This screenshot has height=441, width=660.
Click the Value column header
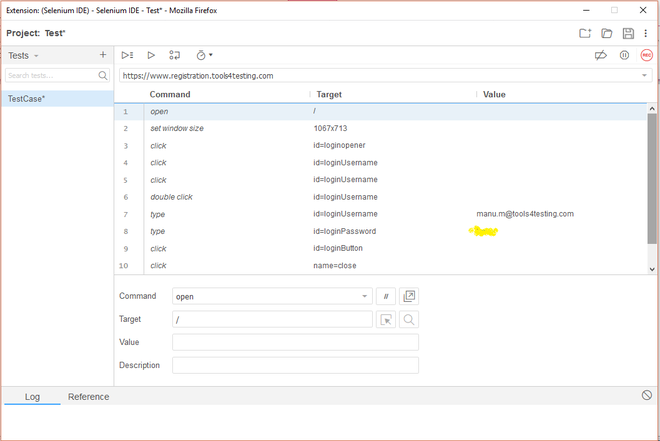(494, 94)
